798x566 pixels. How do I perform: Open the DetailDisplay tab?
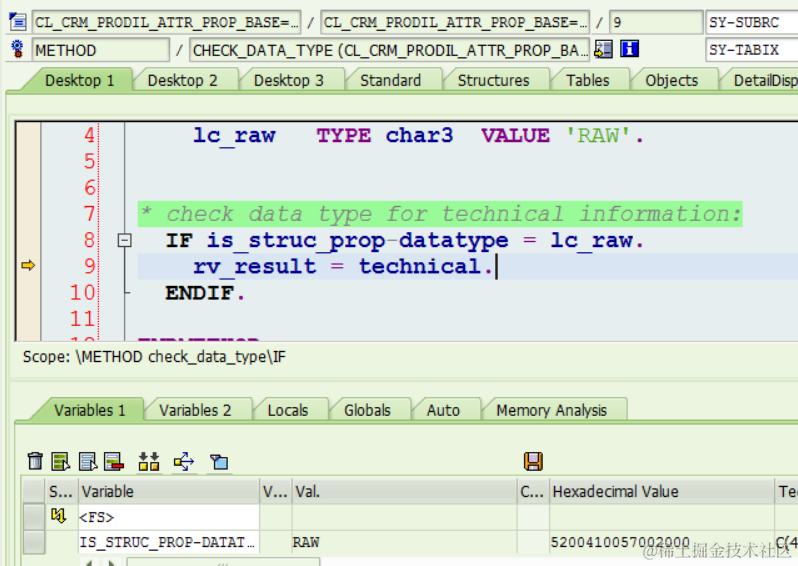click(x=763, y=80)
